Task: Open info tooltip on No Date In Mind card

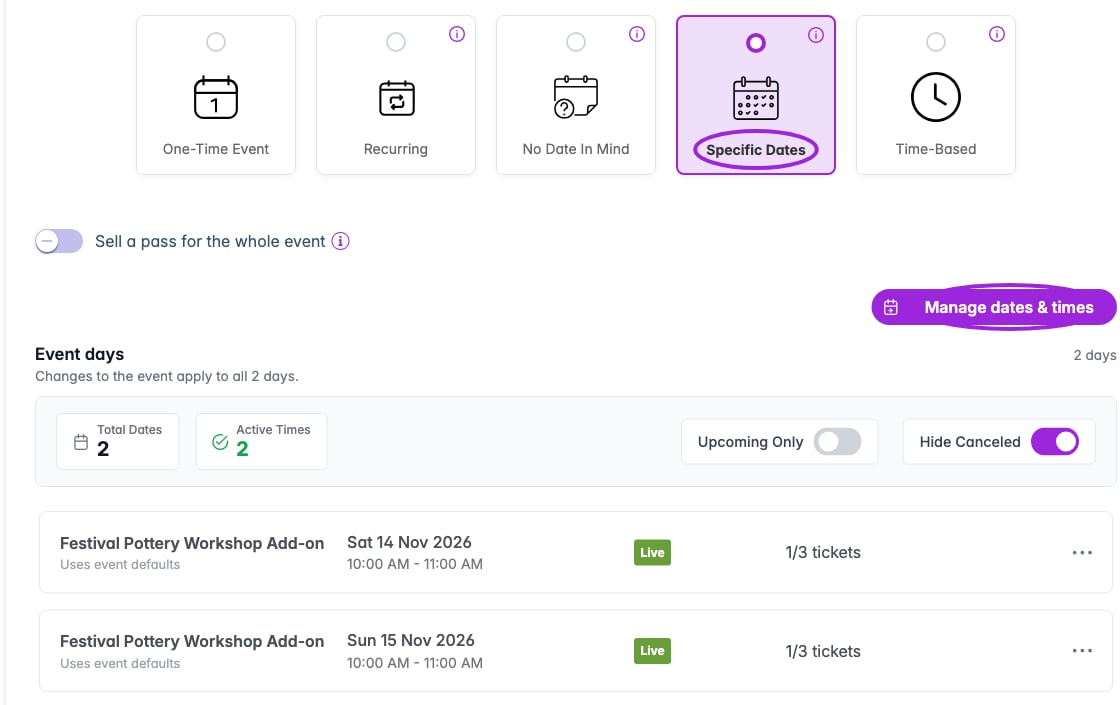Action: (637, 34)
